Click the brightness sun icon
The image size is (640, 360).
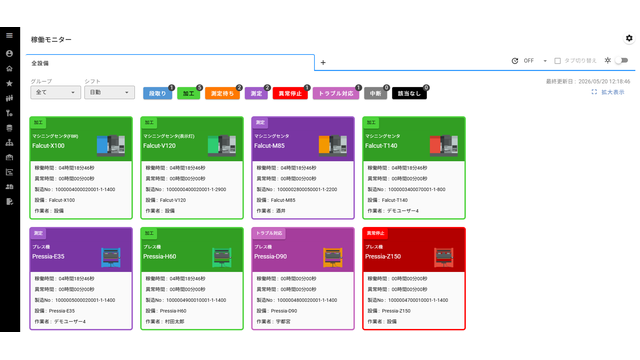tap(608, 60)
